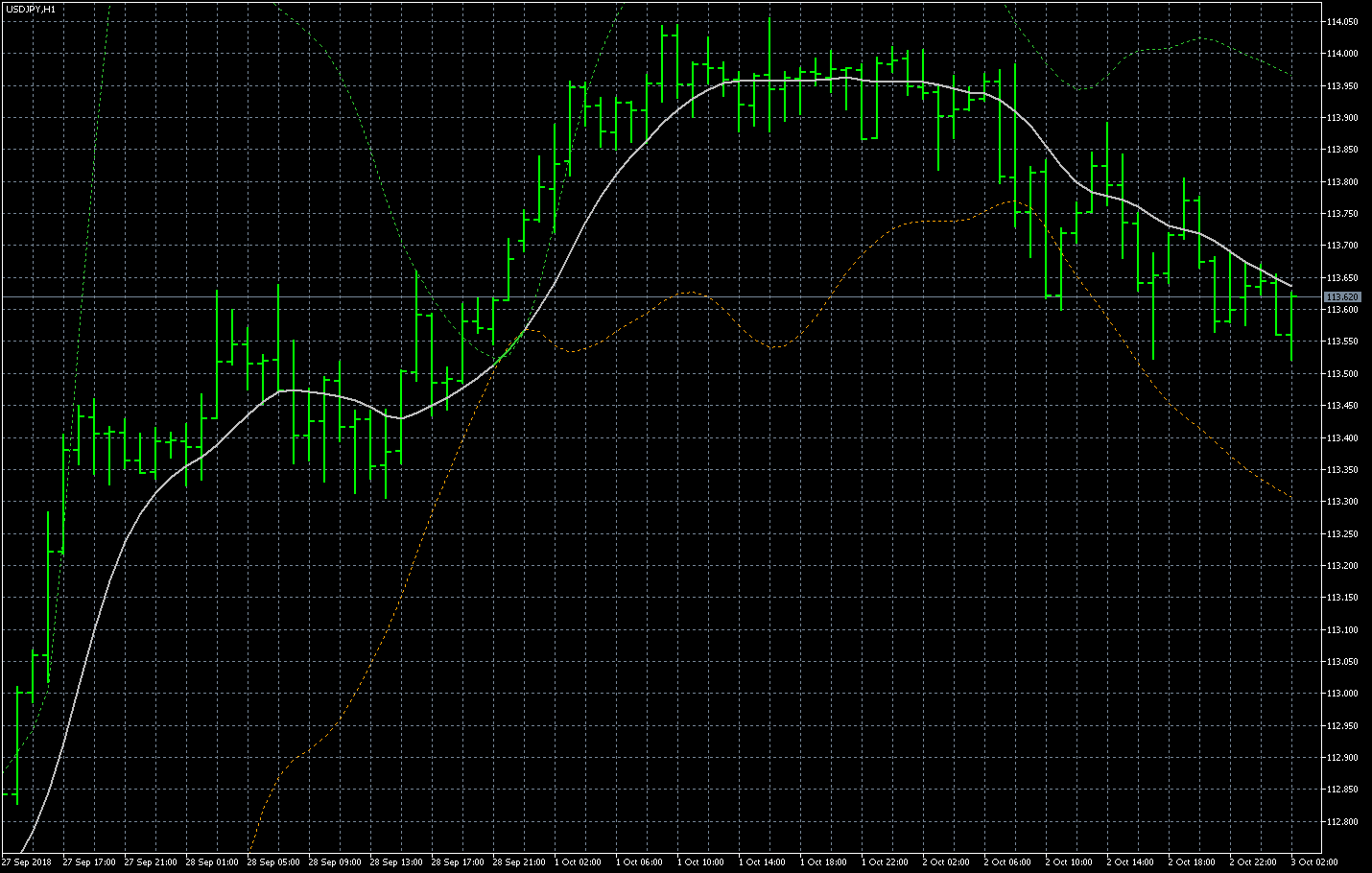Click the 27 Sep 2018 date label
Viewport: 1372px width, 873px height.
coord(27,862)
